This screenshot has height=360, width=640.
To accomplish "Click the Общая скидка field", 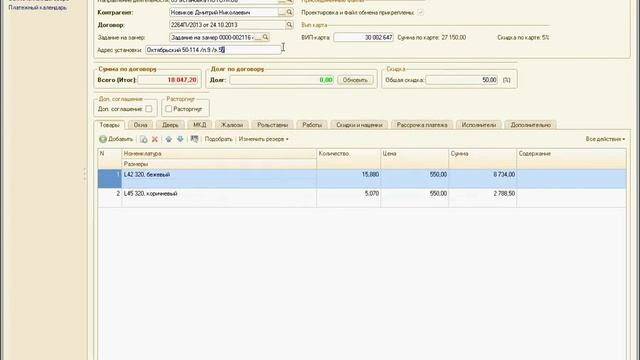I will (x=462, y=80).
